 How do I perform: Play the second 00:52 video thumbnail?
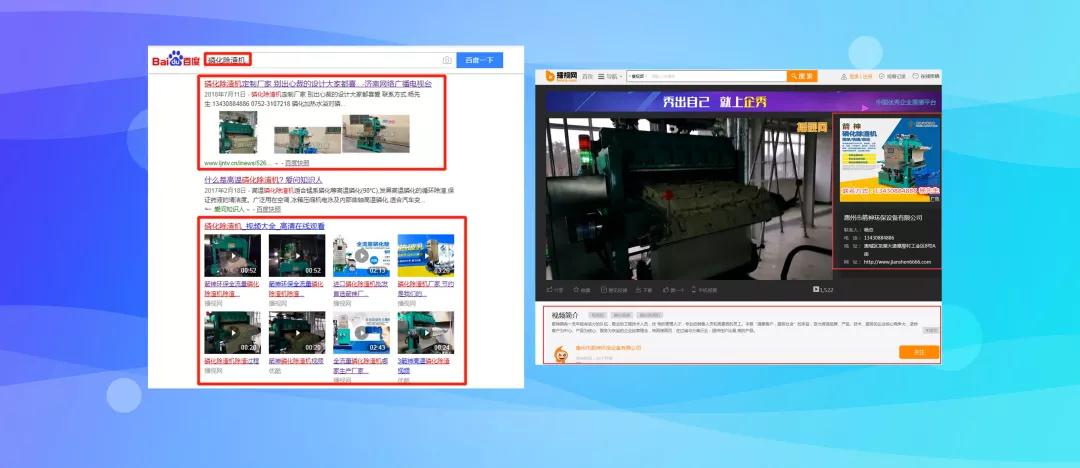click(297, 256)
